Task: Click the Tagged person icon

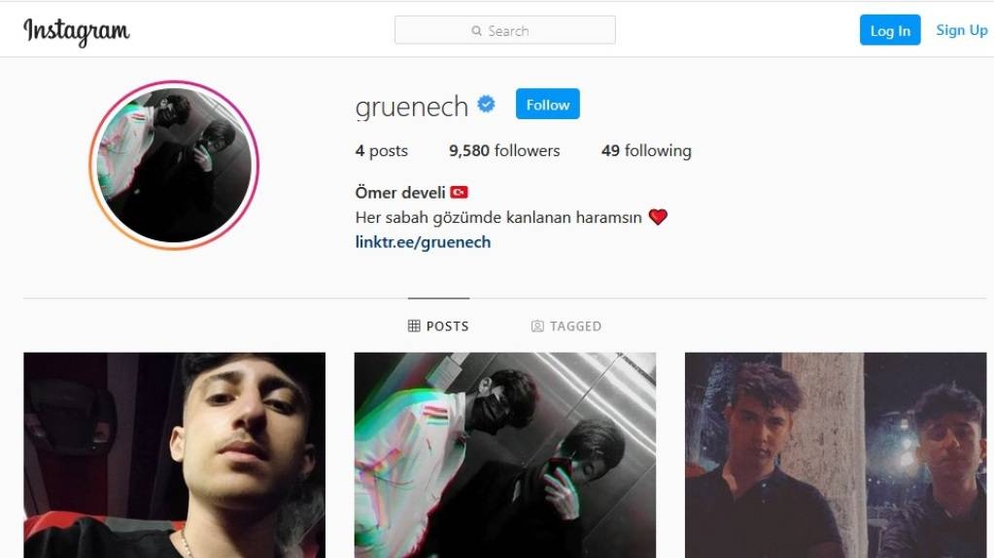Action: [x=537, y=326]
